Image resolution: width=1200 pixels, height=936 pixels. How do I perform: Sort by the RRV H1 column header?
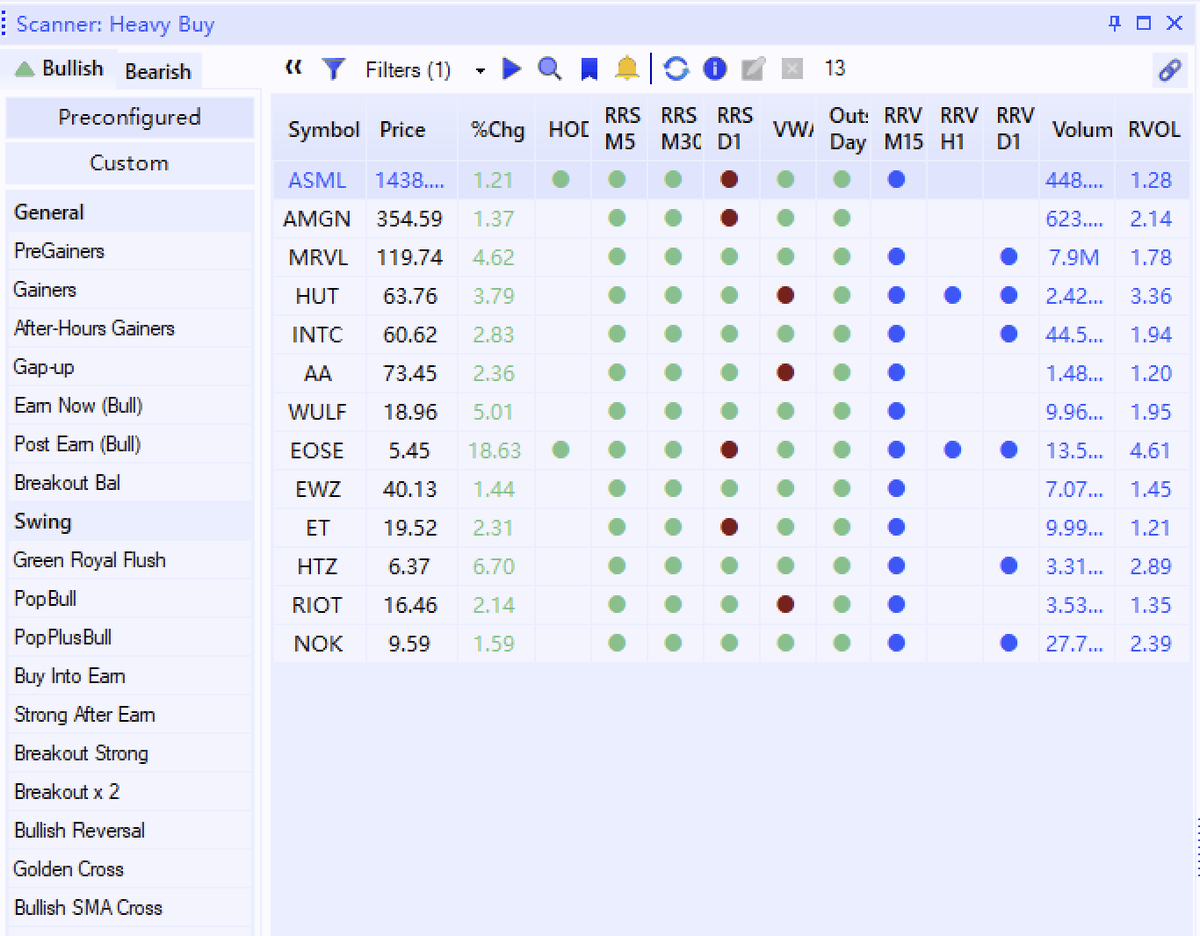point(955,130)
